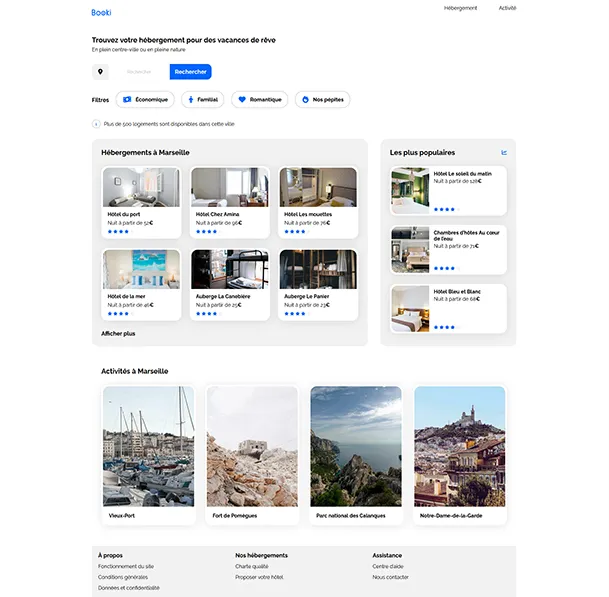The height and width of the screenshot is (597, 609).
Task: Open Données et confidentialité footer link
Action: coord(129,588)
